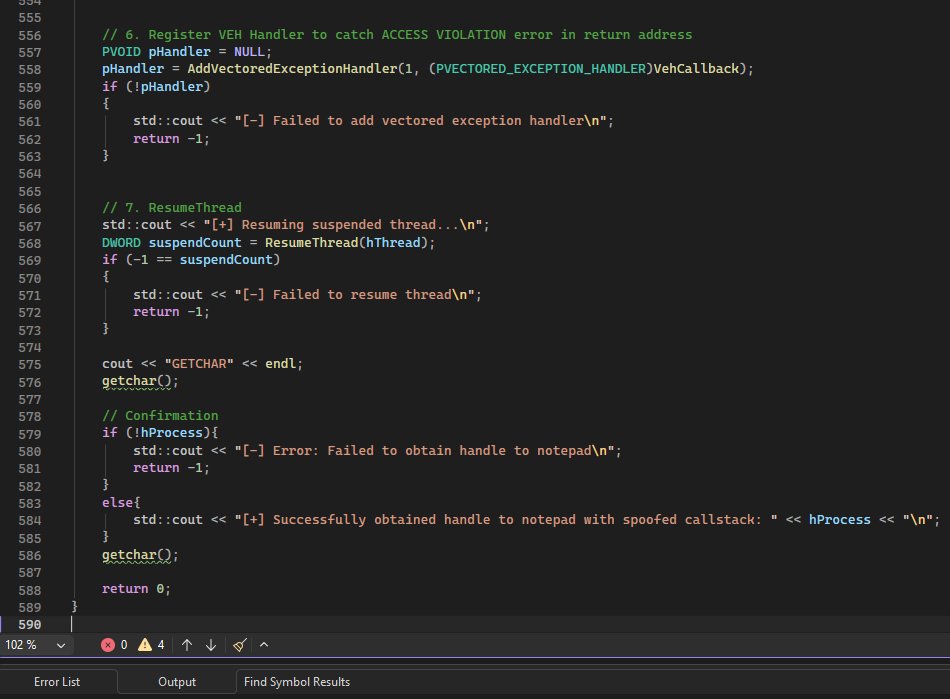This screenshot has height=699, width=950.
Task: Open the Error List tab
Action: (x=57, y=682)
